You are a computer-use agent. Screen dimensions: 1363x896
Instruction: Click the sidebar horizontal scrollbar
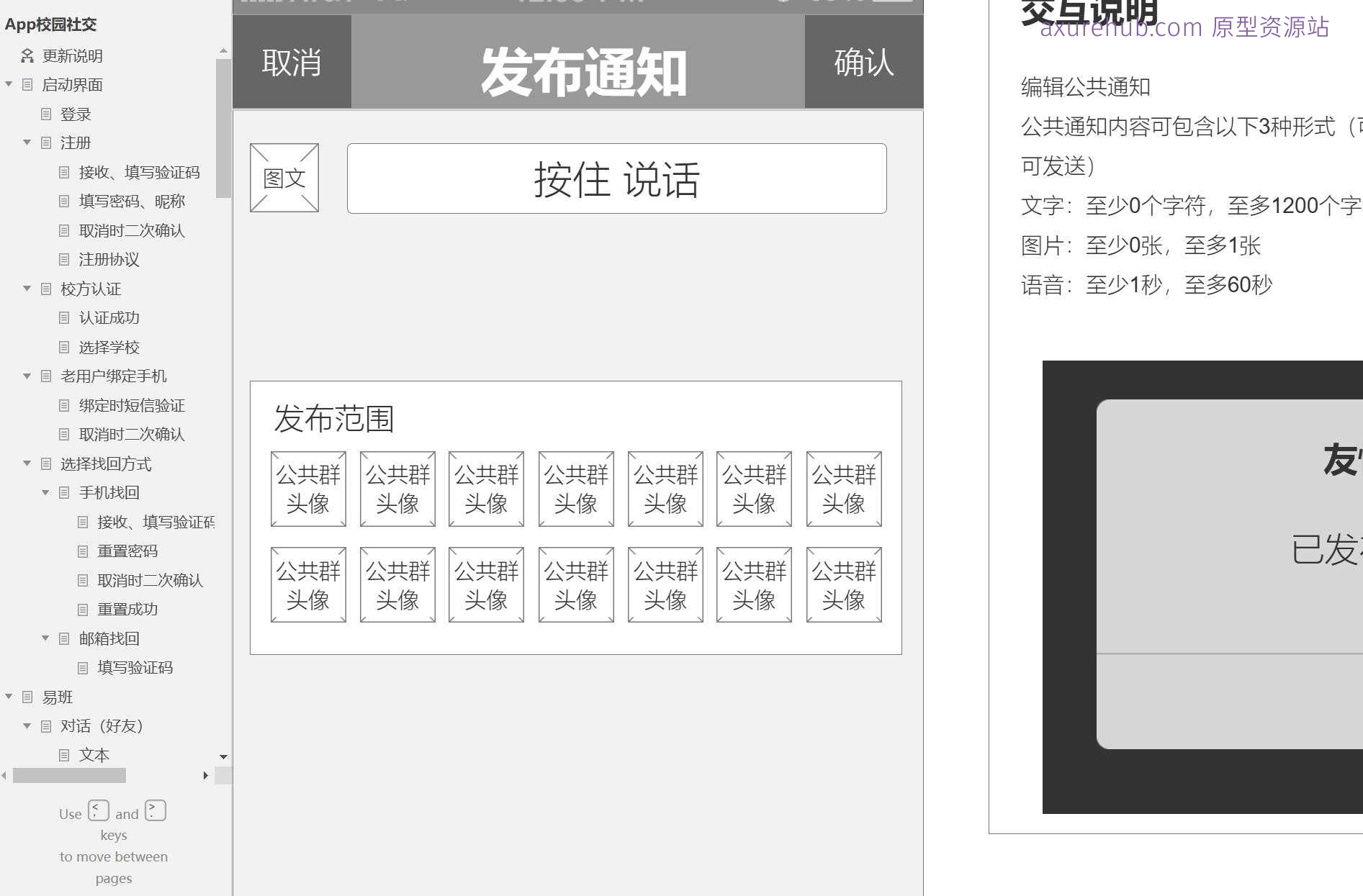[x=71, y=777]
